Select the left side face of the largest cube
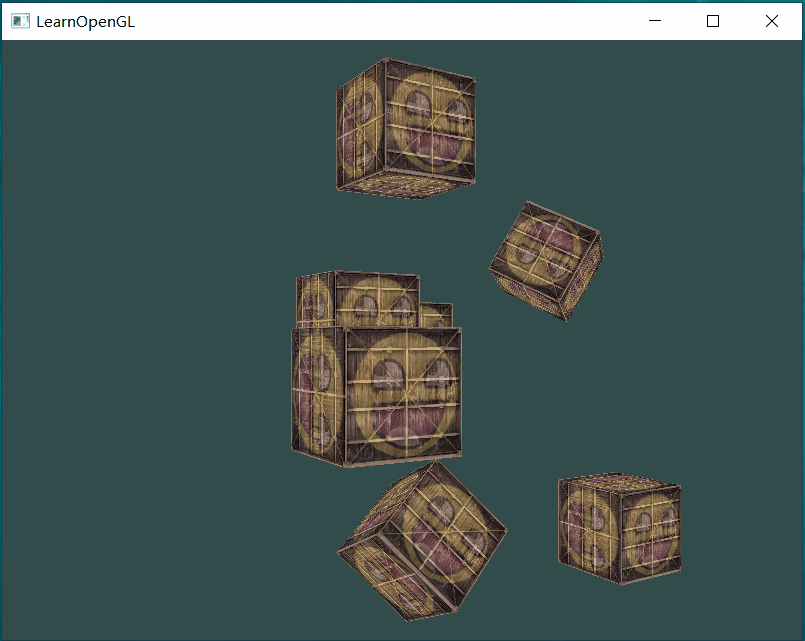This screenshot has width=805, height=641. click(318, 394)
